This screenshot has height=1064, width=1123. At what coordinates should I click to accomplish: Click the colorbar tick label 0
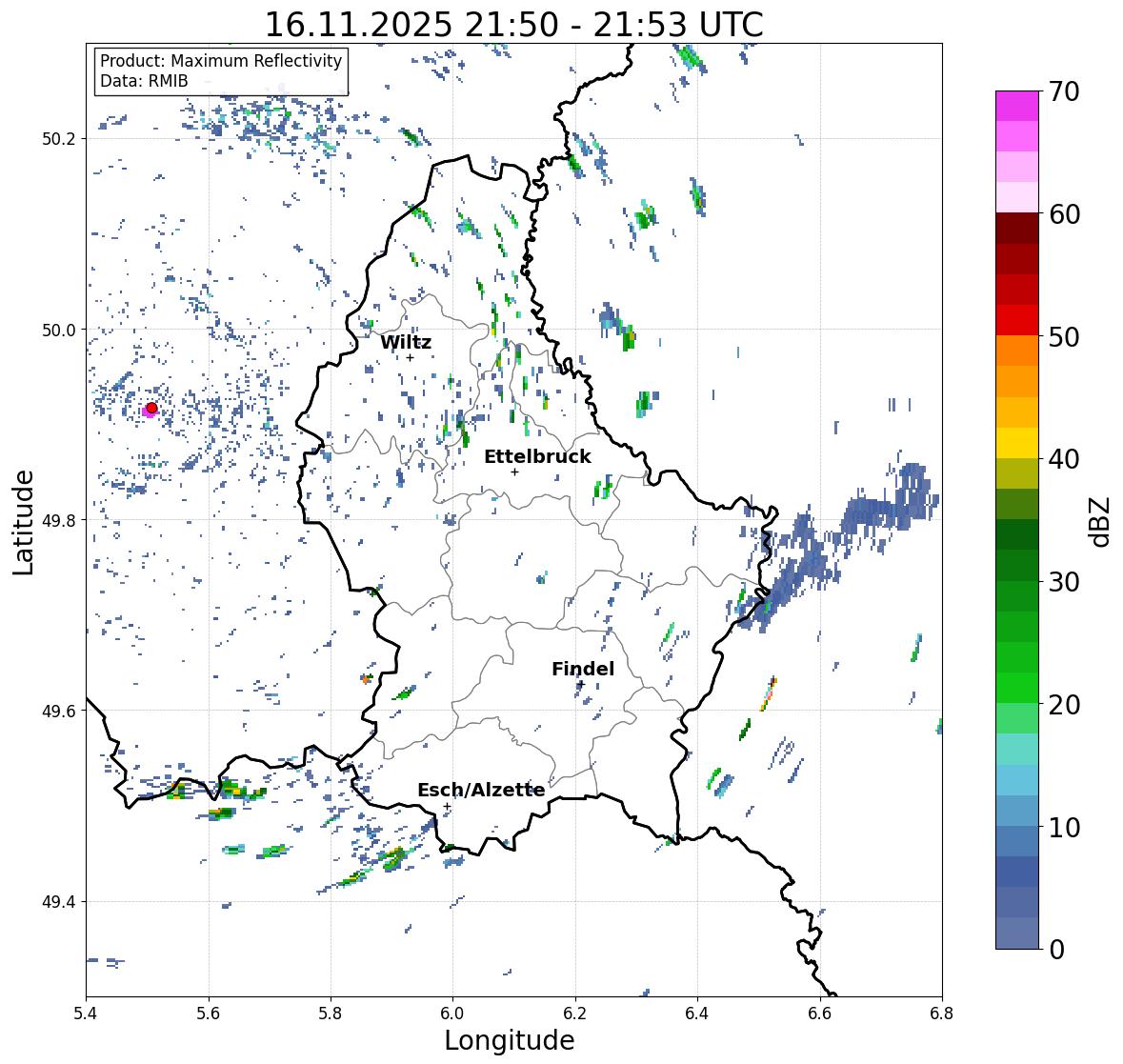coord(1056,950)
